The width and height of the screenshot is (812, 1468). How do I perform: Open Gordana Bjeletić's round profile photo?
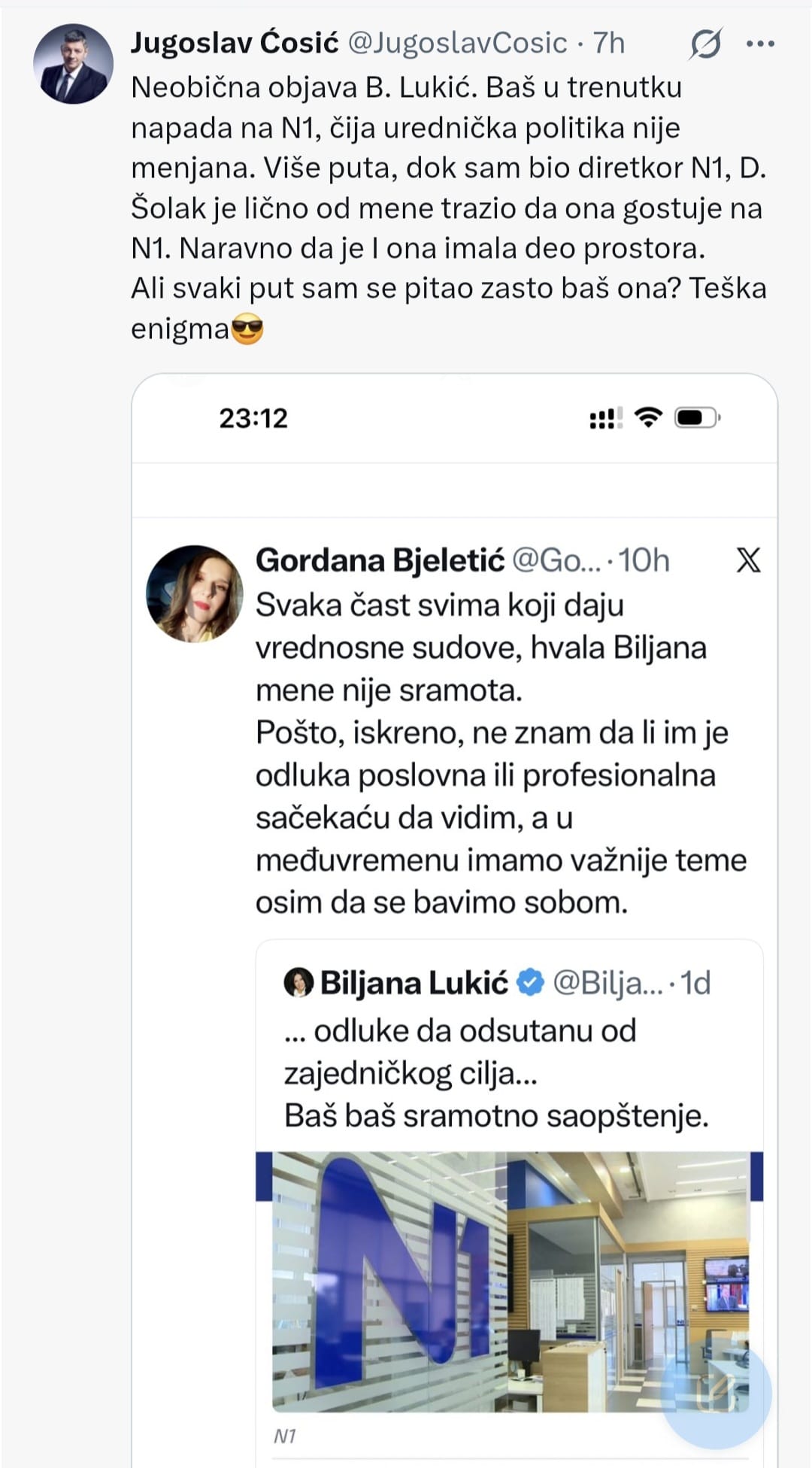194,593
